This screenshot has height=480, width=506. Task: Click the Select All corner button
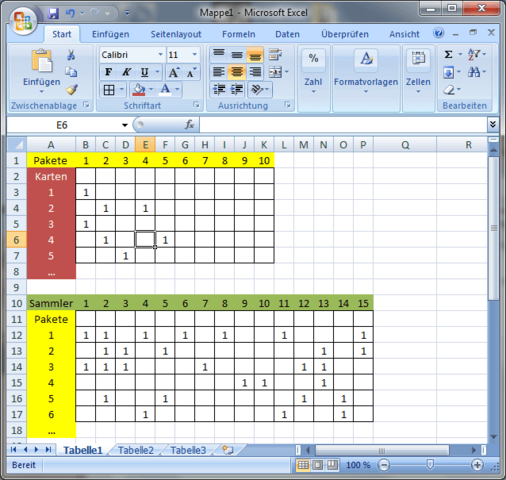tap(17, 145)
